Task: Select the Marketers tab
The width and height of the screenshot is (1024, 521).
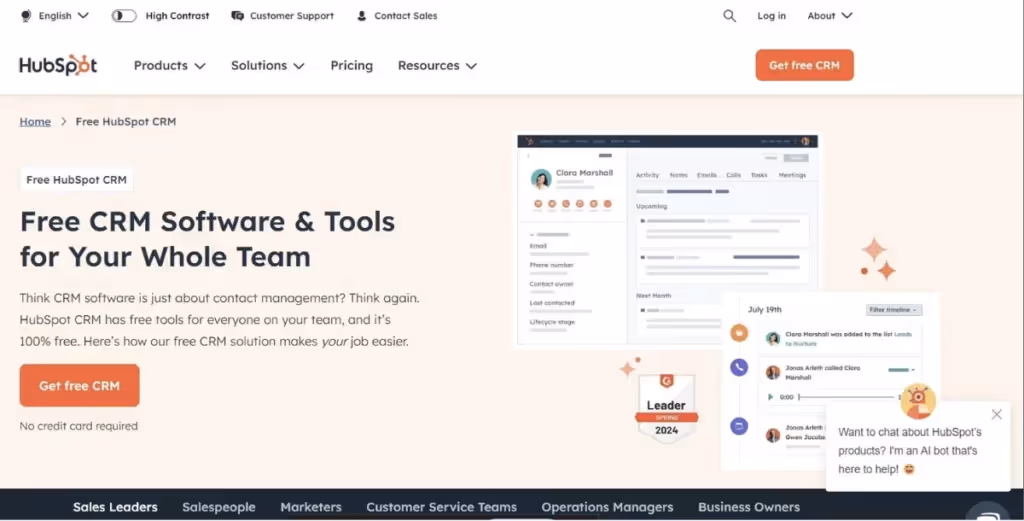Action: [311, 507]
